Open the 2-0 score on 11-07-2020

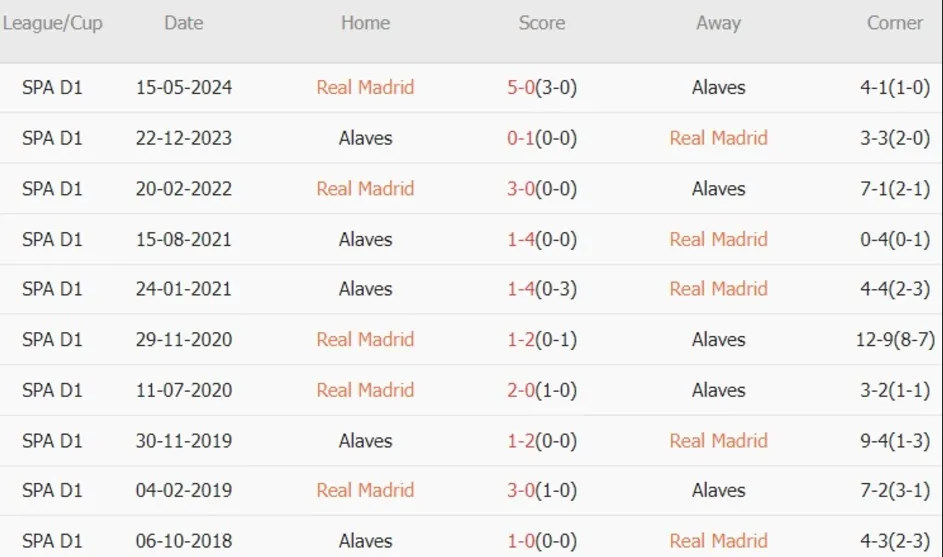coord(521,390)
